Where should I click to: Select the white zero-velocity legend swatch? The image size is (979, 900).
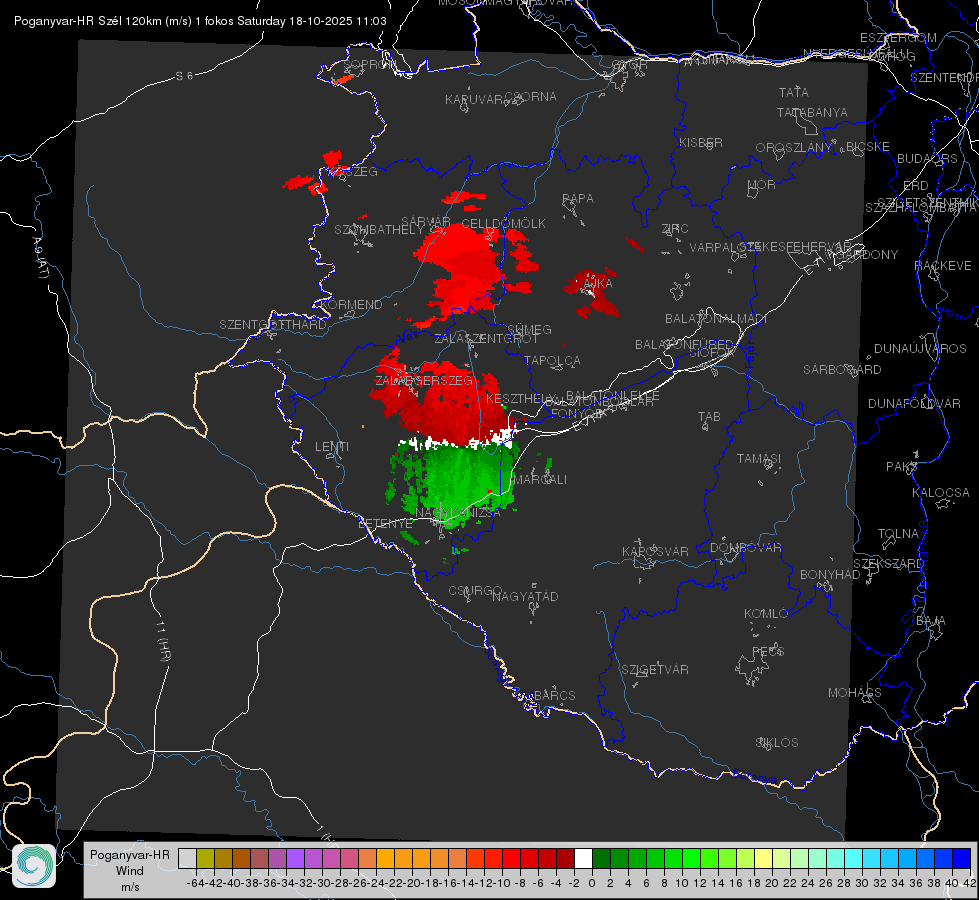click(x=583, y=859)
